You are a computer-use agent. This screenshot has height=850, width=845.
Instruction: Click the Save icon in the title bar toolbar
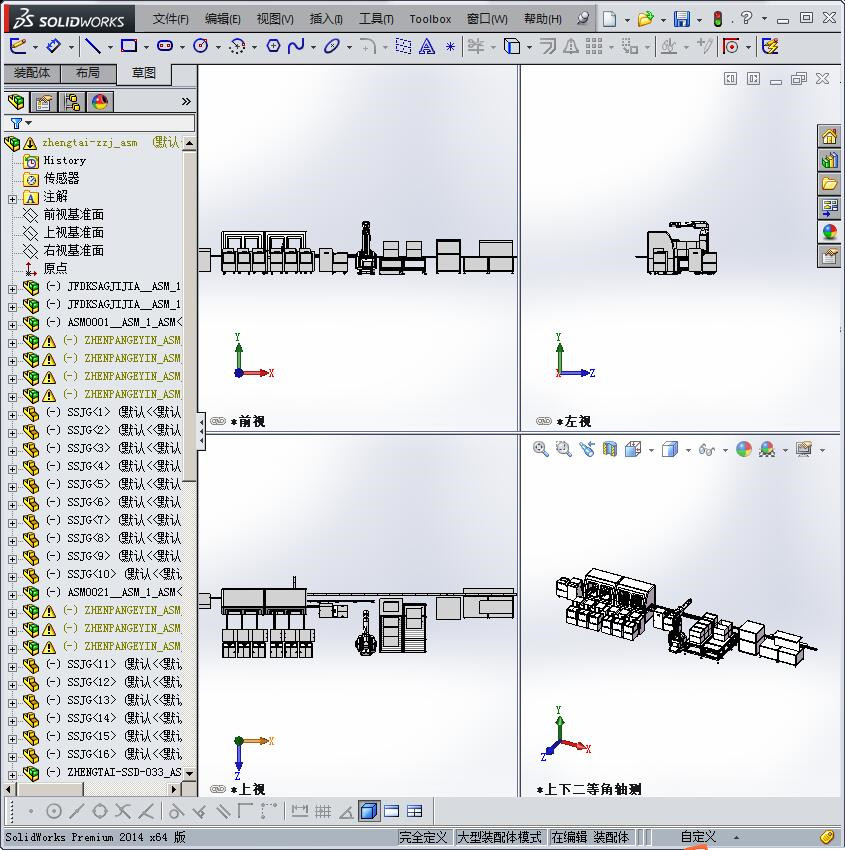(x=682, y=20)
